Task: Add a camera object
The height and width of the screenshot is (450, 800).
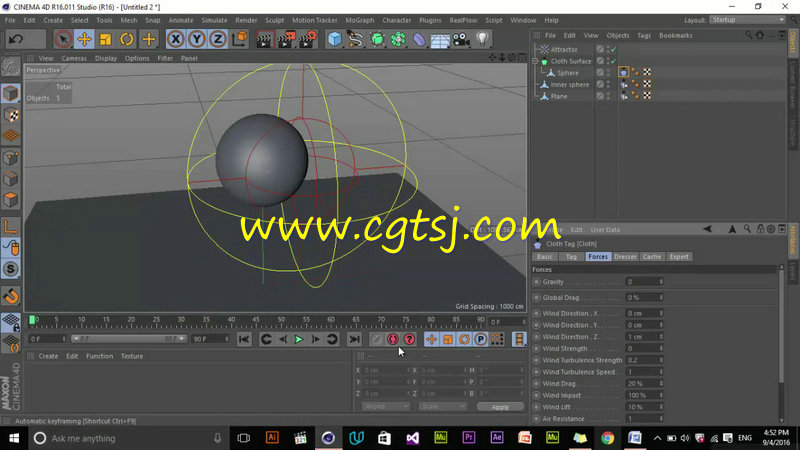Action: (x=461, y=39)
